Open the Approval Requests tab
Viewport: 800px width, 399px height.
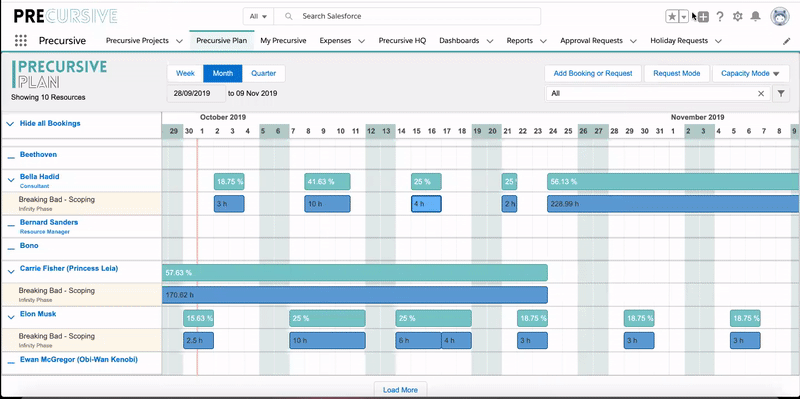click(x=591, y=41)
